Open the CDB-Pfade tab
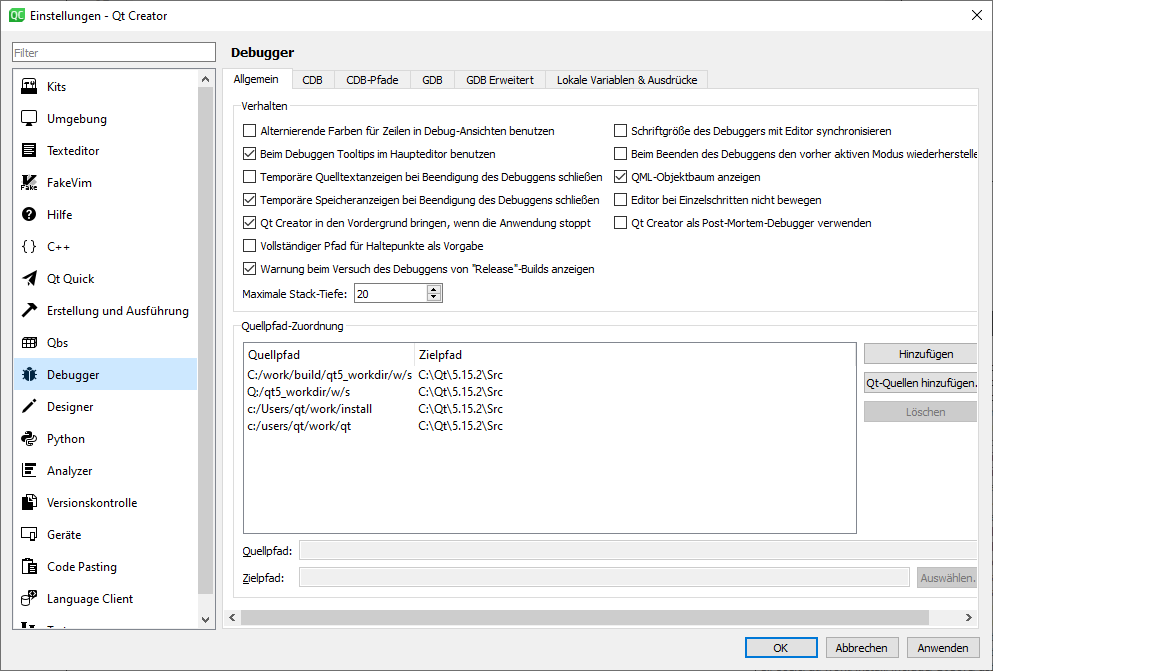Screen dimensions: 1149x671 click(372, 80)
